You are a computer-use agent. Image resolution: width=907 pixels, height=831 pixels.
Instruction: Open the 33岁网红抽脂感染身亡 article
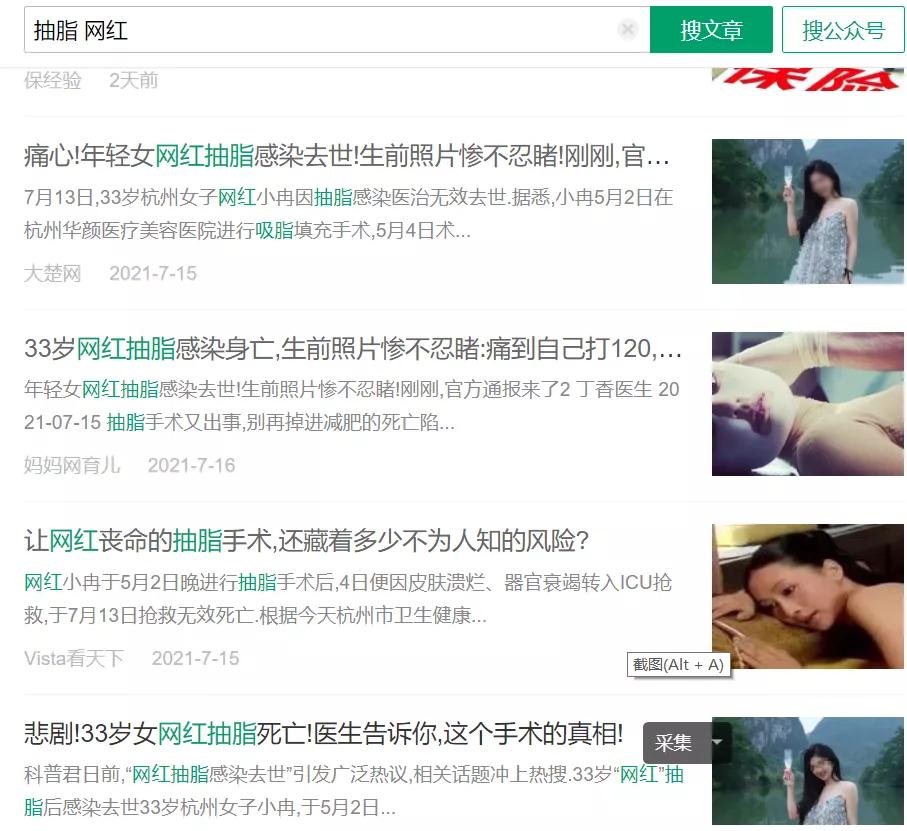(x=340, y=349)
